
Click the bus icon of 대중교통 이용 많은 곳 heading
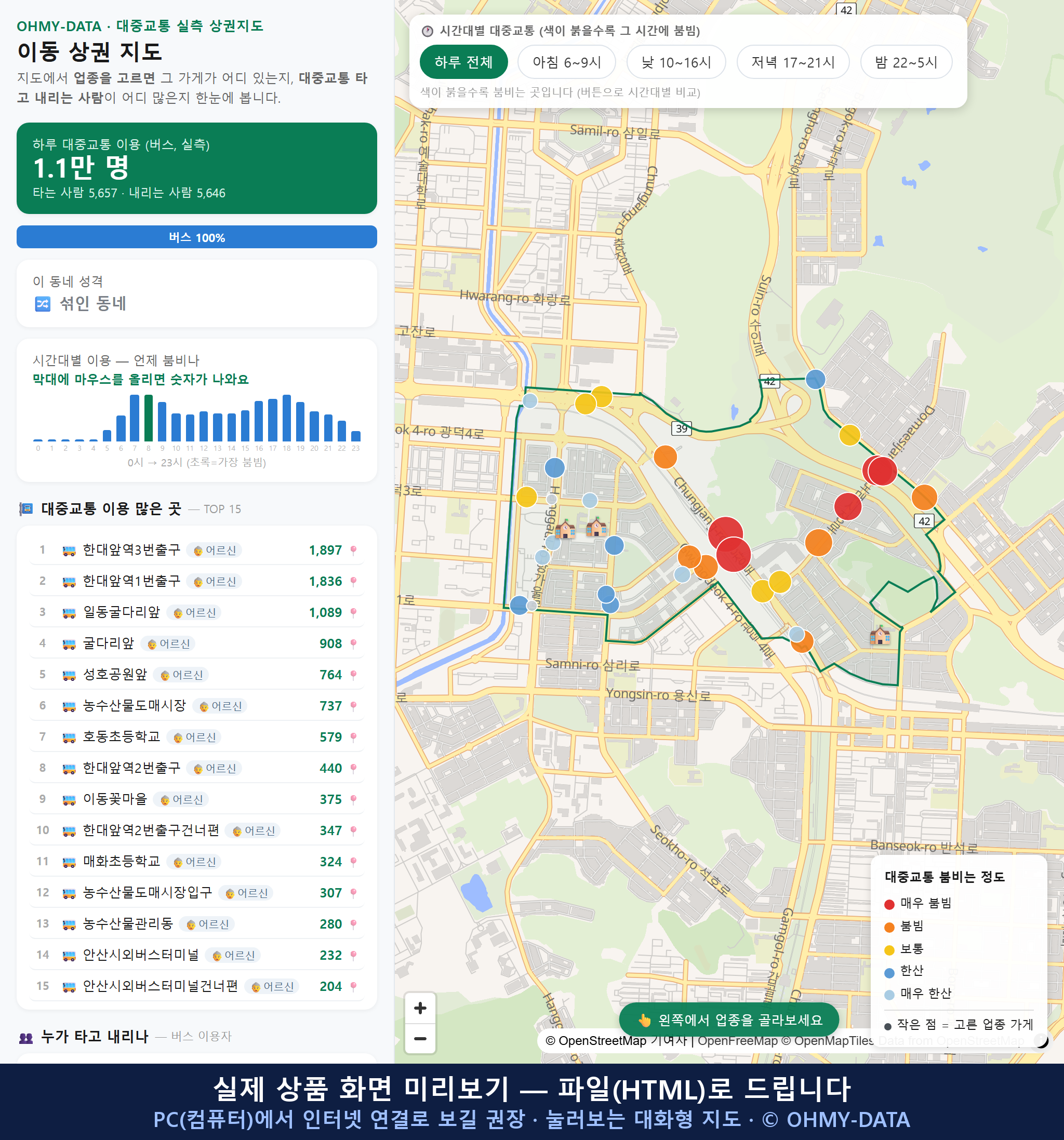[x=26, y=508]
